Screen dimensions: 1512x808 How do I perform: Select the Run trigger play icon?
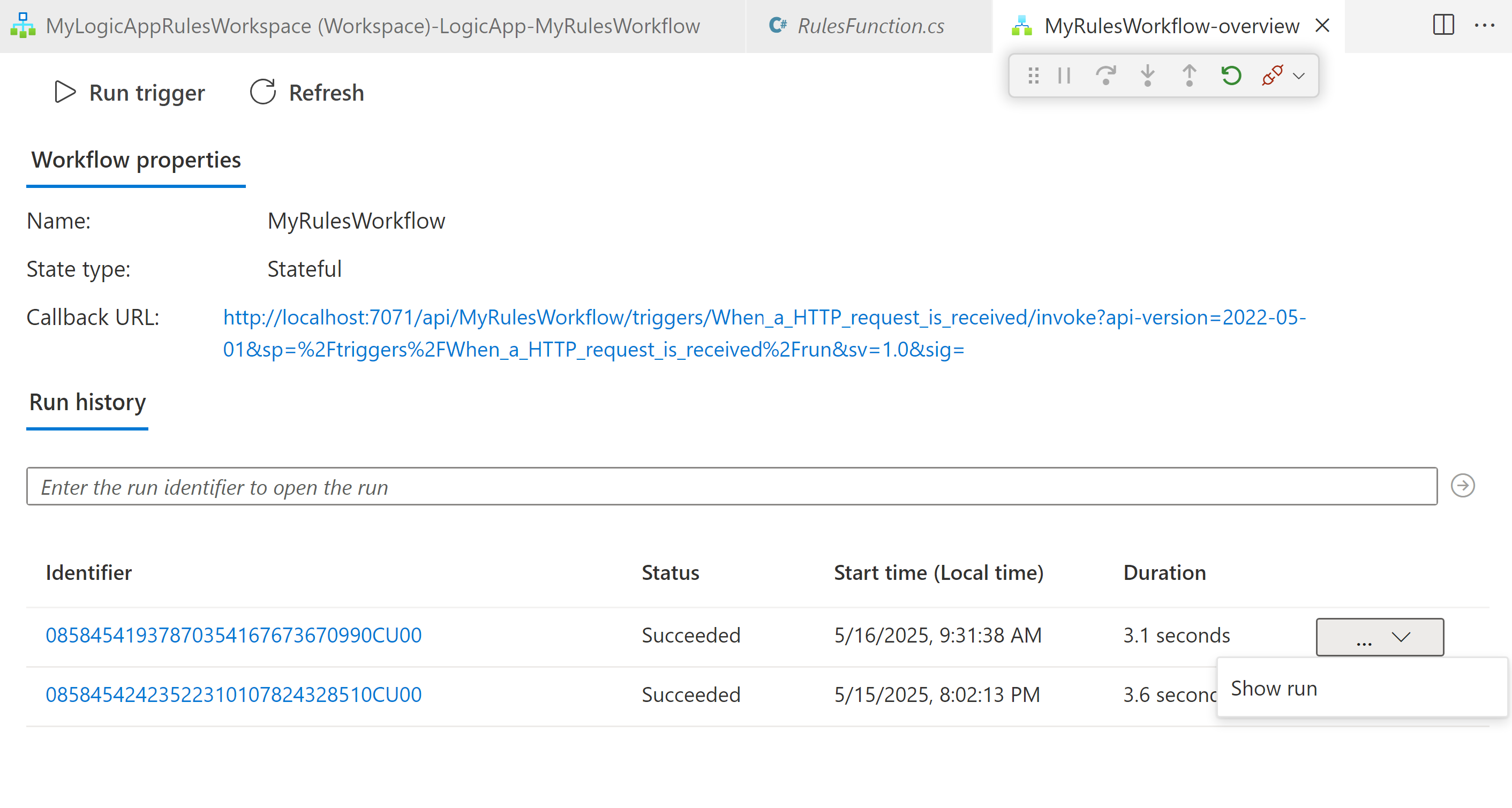(65, 92)
